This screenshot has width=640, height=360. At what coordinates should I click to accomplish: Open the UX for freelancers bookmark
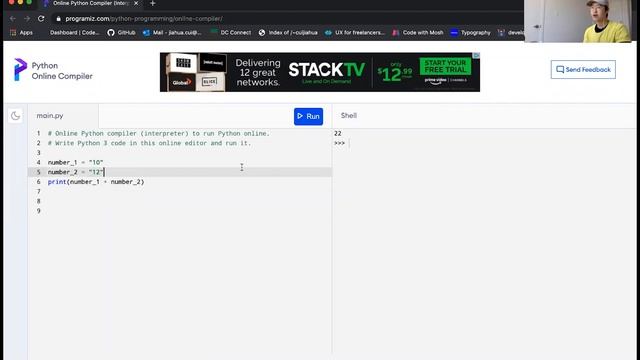355,33
